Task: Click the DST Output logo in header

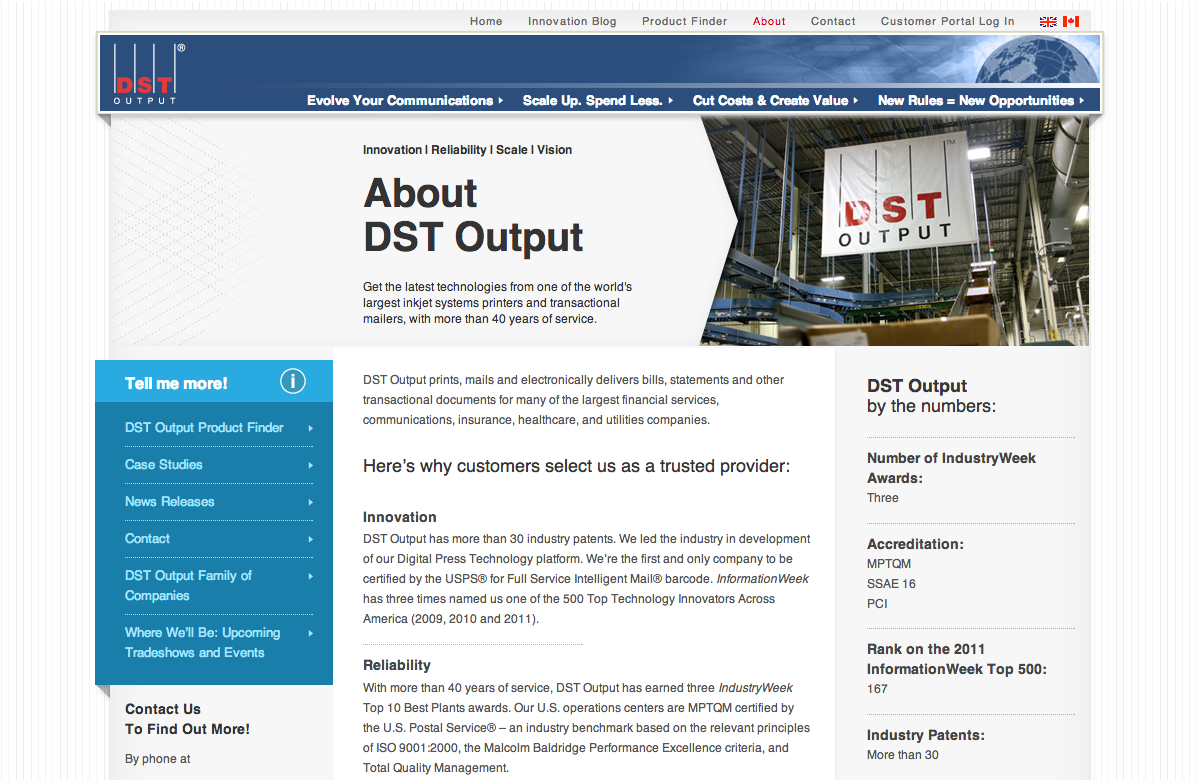Action: coord(147,73)
